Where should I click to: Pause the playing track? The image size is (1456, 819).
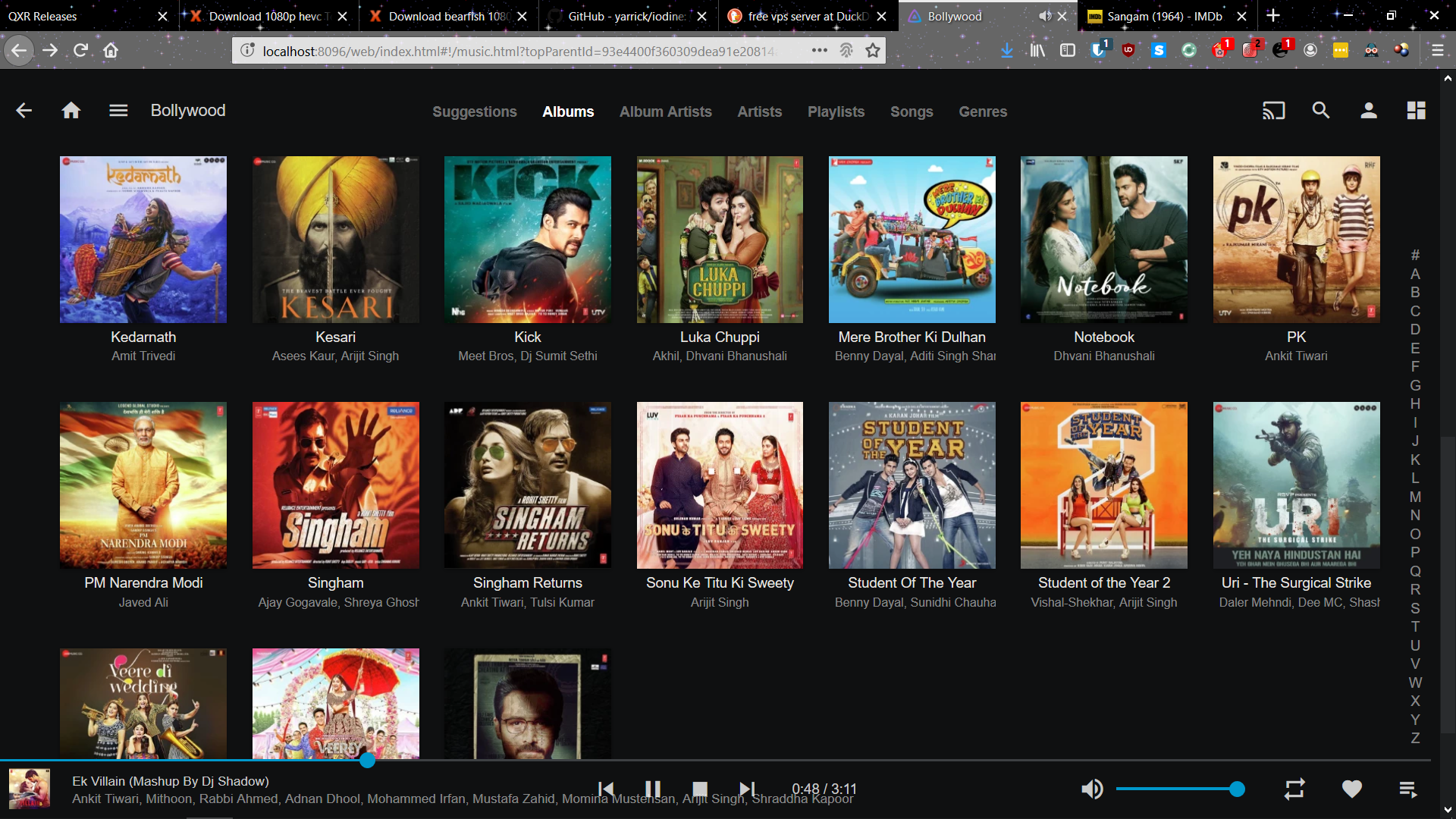pyautogui.click(x=652, y=789)
